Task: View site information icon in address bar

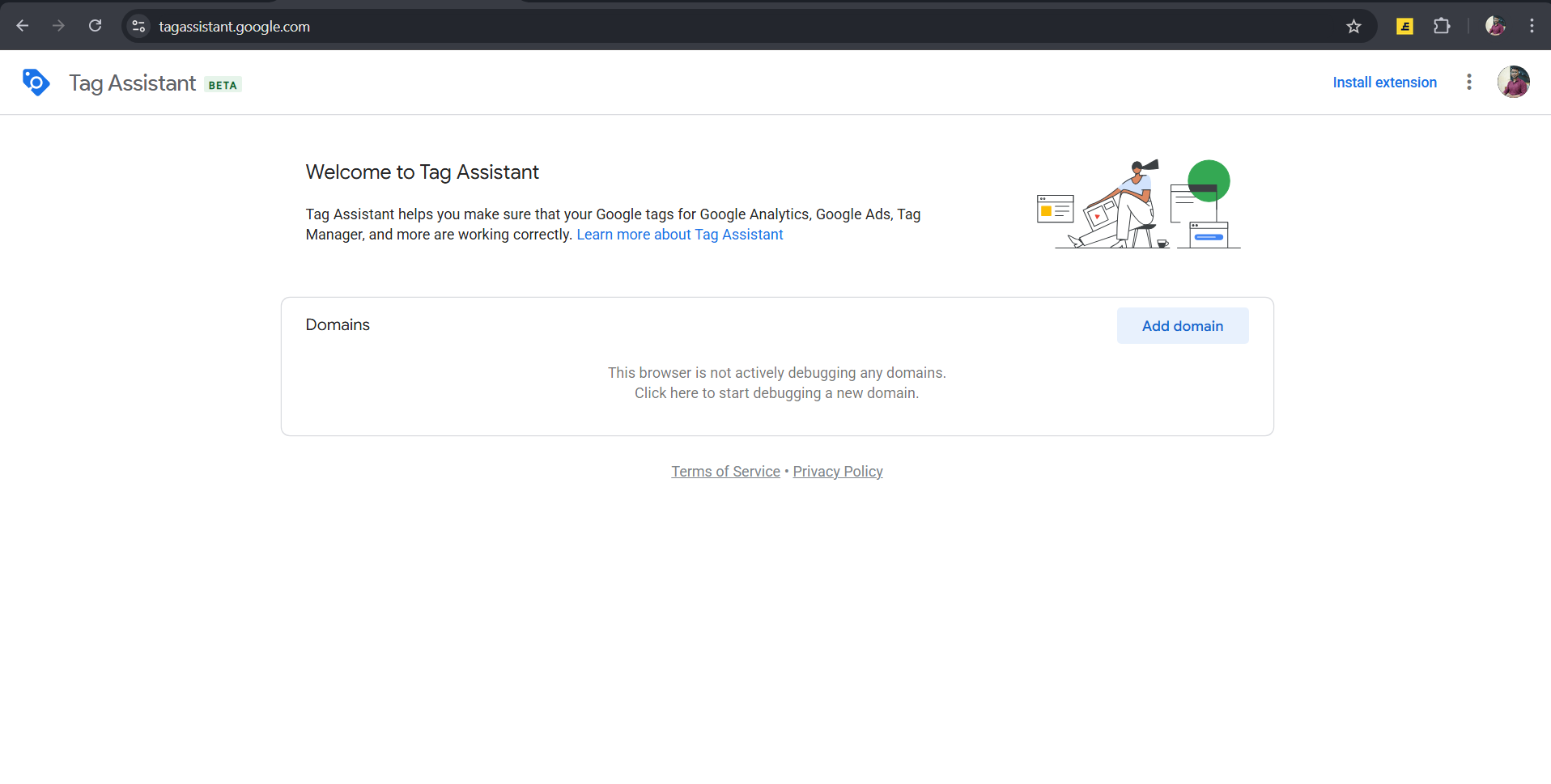Action: pyautogui.click(x=139, y=27)
